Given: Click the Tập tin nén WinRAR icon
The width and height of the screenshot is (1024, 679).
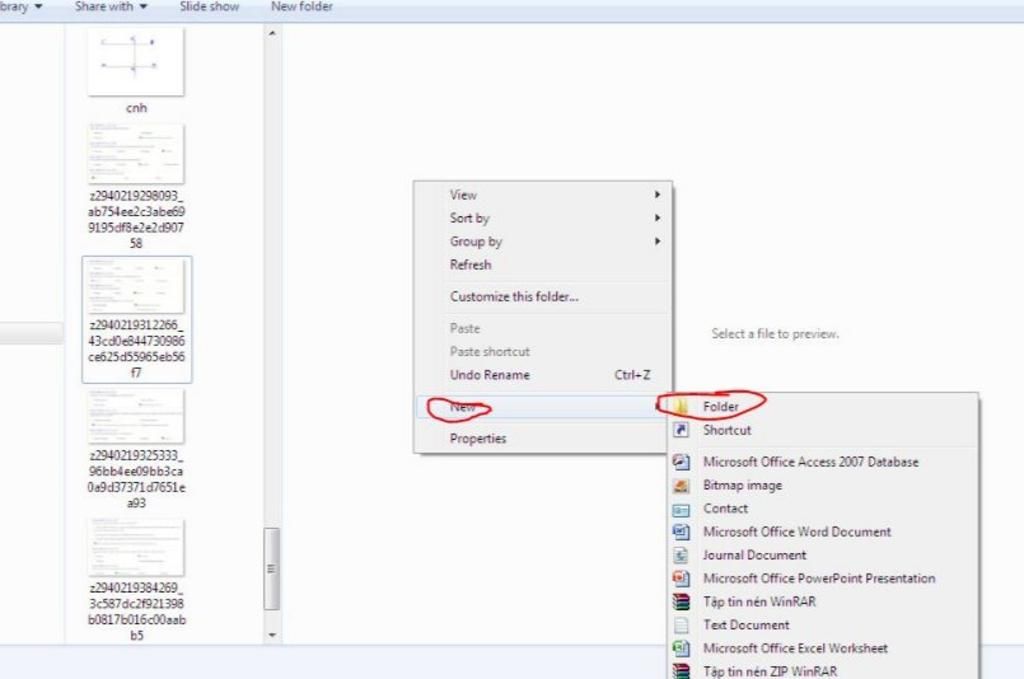Looking at the screenshot, I should [x=681, y=601].
